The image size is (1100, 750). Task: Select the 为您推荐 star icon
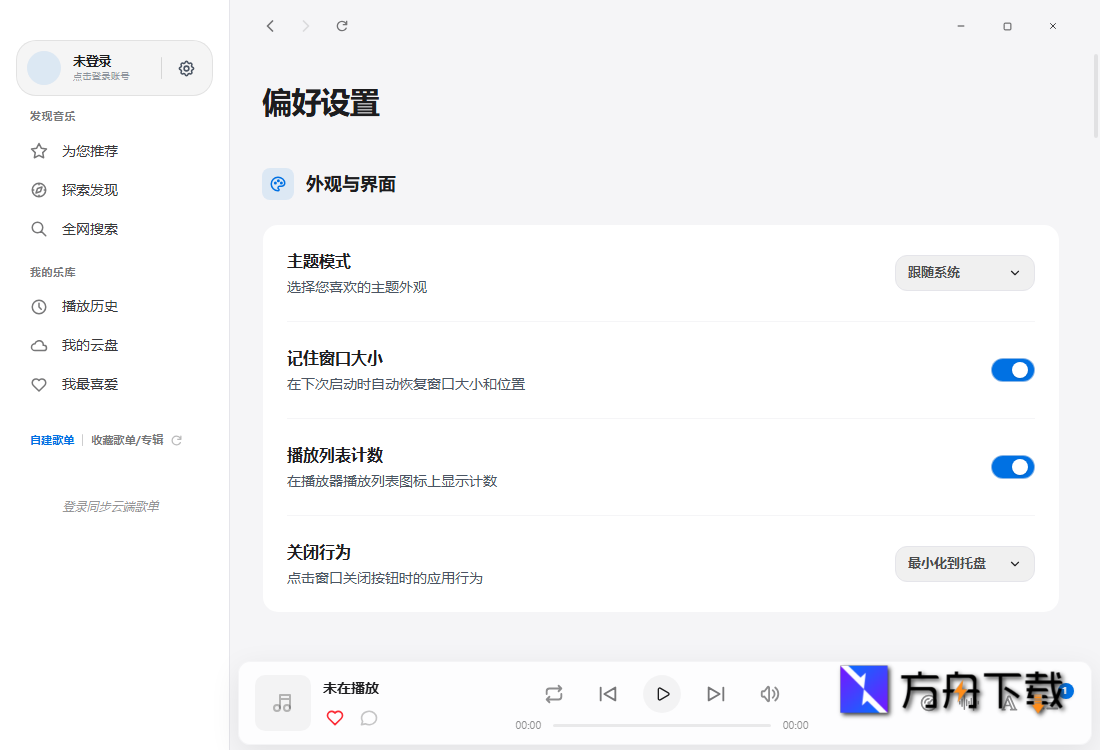point(39,150)
